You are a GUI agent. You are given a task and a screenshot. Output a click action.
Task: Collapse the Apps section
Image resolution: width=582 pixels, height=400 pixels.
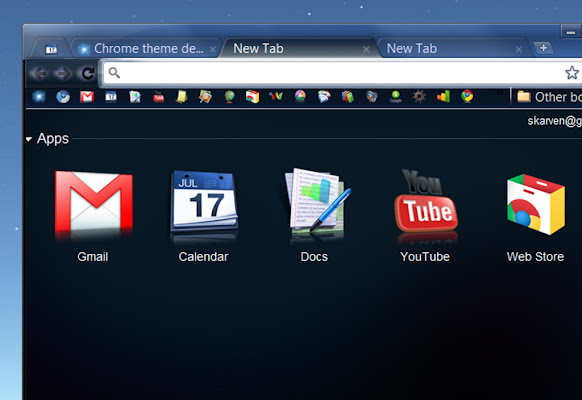click(29, 140)
